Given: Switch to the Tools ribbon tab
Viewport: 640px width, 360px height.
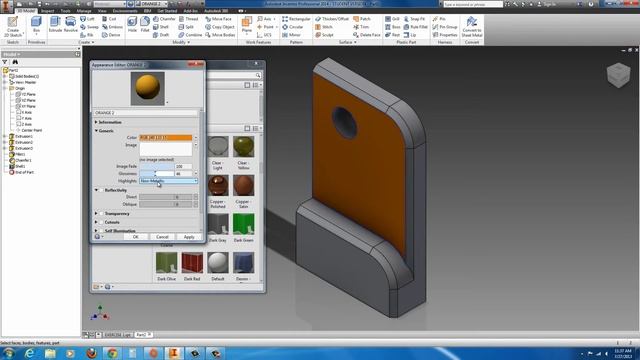Looking at the screenshot, I should pos(65,11).
